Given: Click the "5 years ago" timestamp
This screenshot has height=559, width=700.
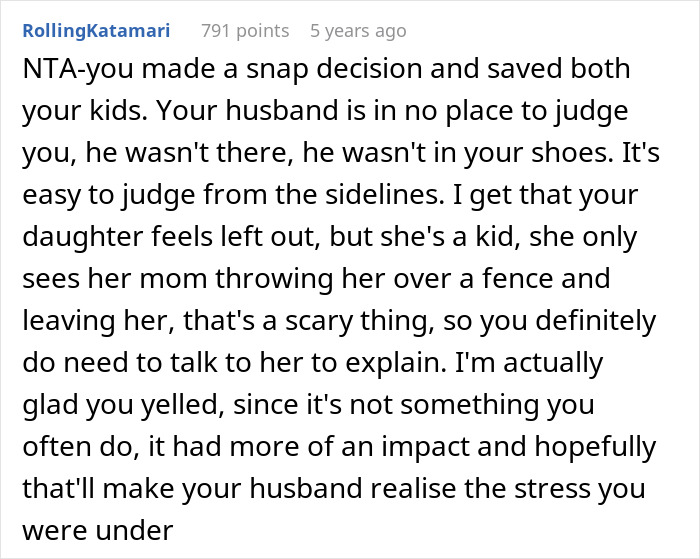Looking at the screenshot, I should [x=358, y=31].
